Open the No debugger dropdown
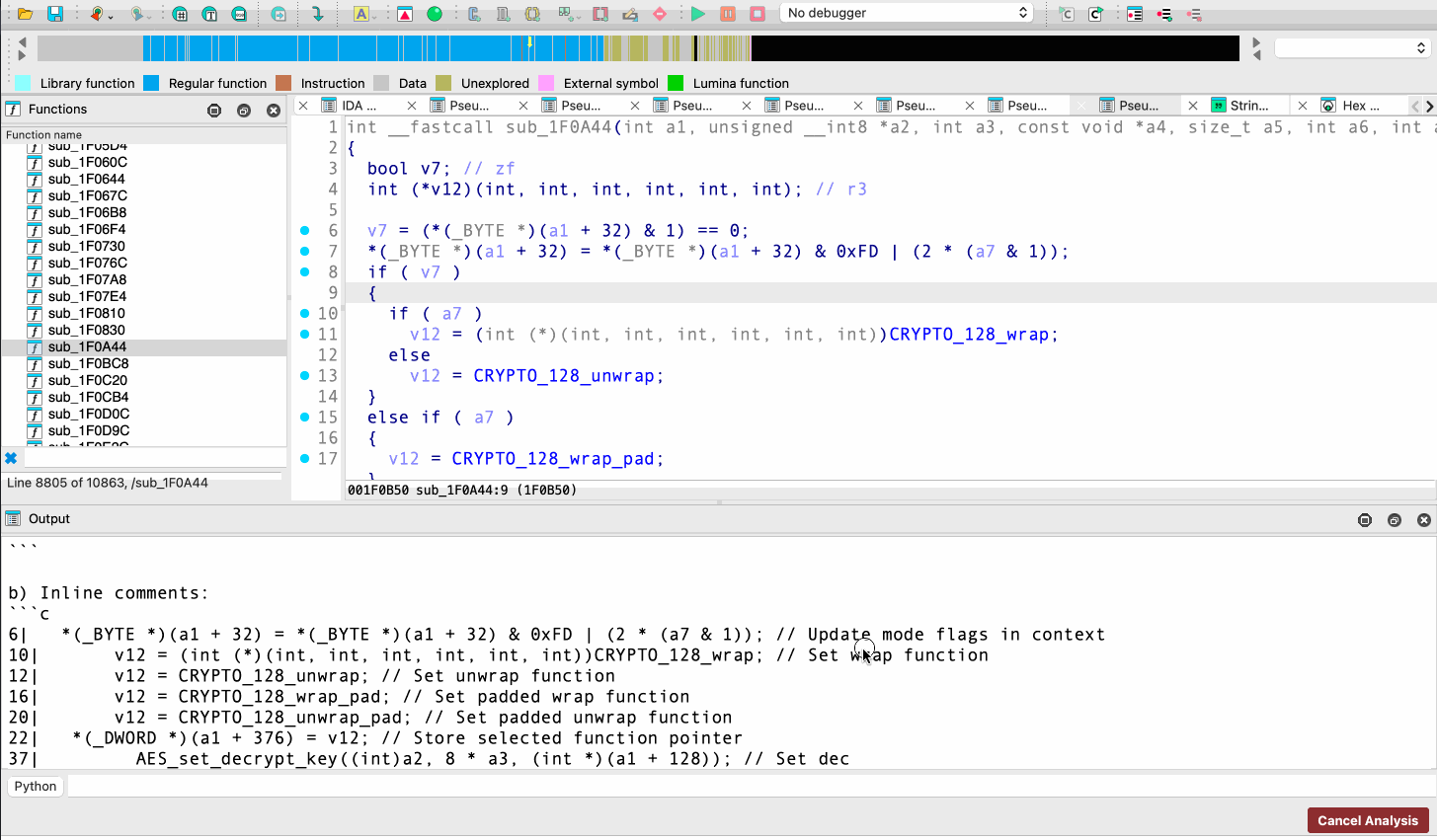 pyautogui.click(x=907, y=13)
